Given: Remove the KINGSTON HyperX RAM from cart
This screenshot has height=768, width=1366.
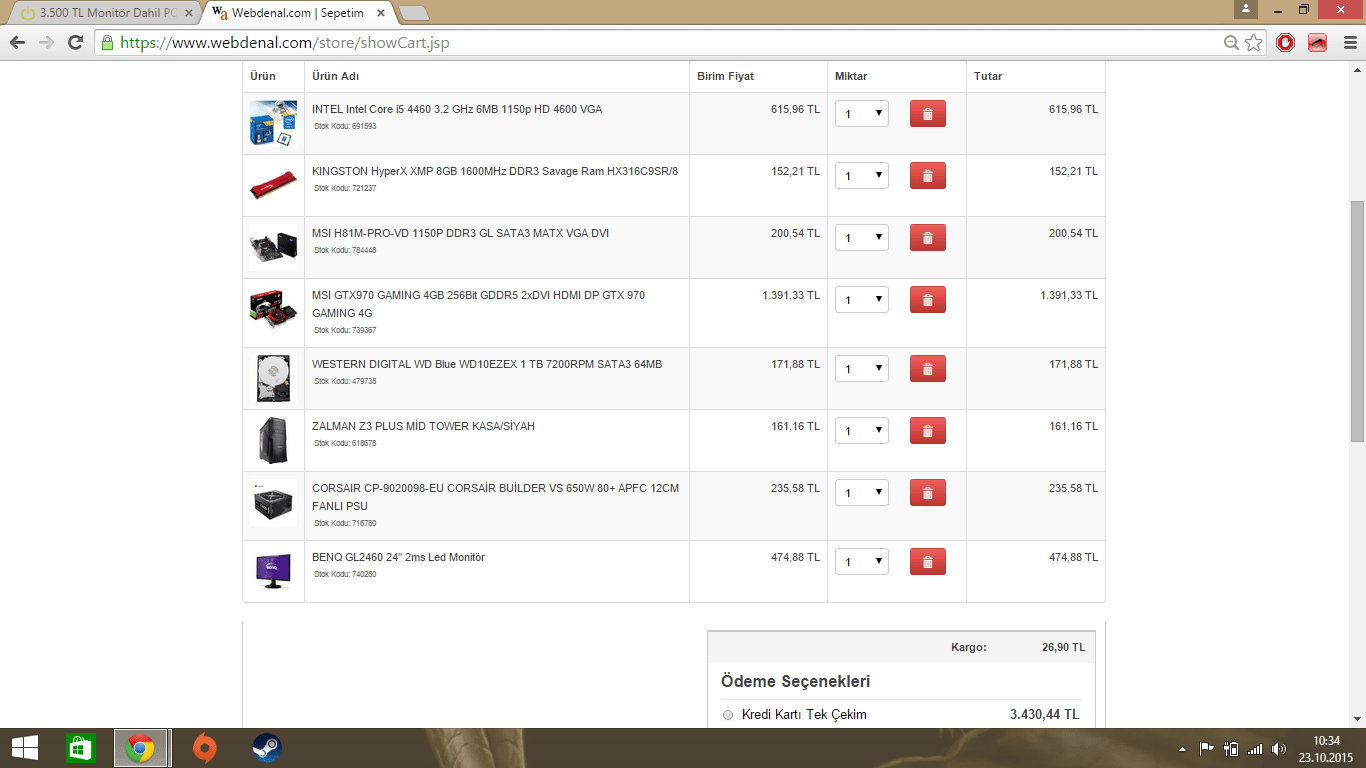Looking at the screenshot, I should (x=927, y=176).
